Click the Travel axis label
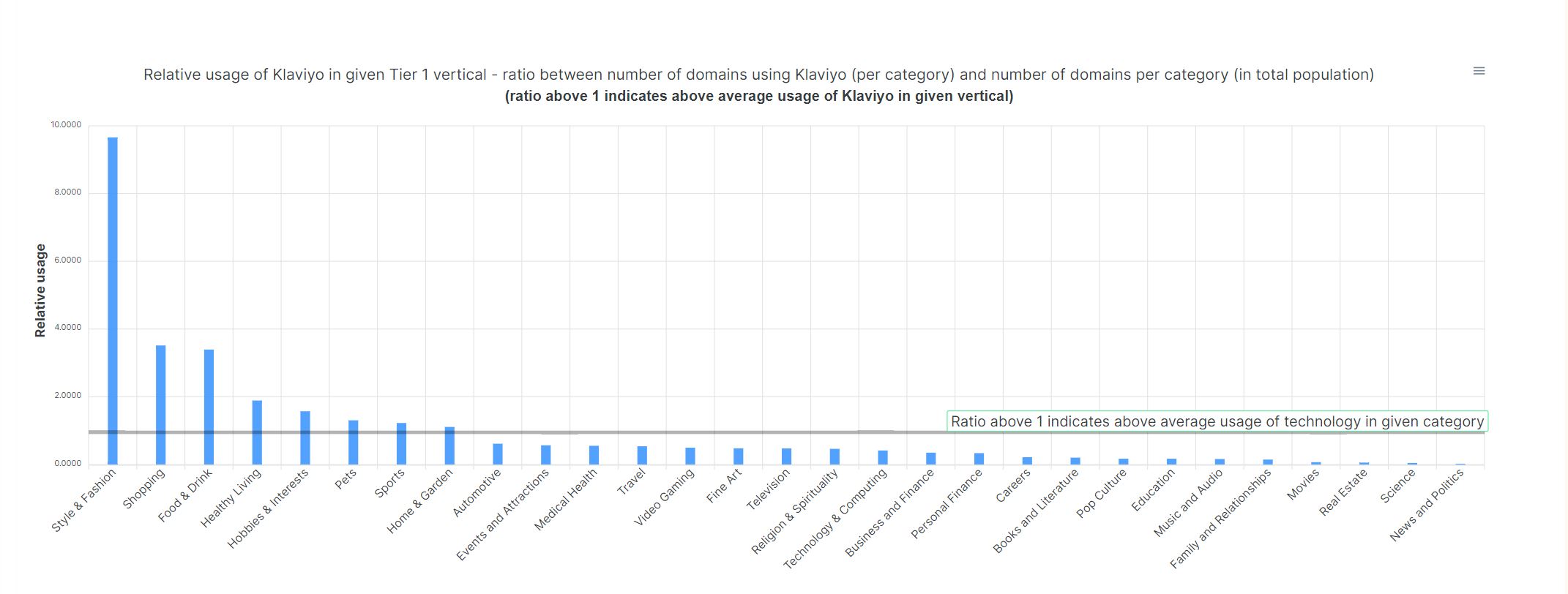1568x594 pixels. (632, 482)
